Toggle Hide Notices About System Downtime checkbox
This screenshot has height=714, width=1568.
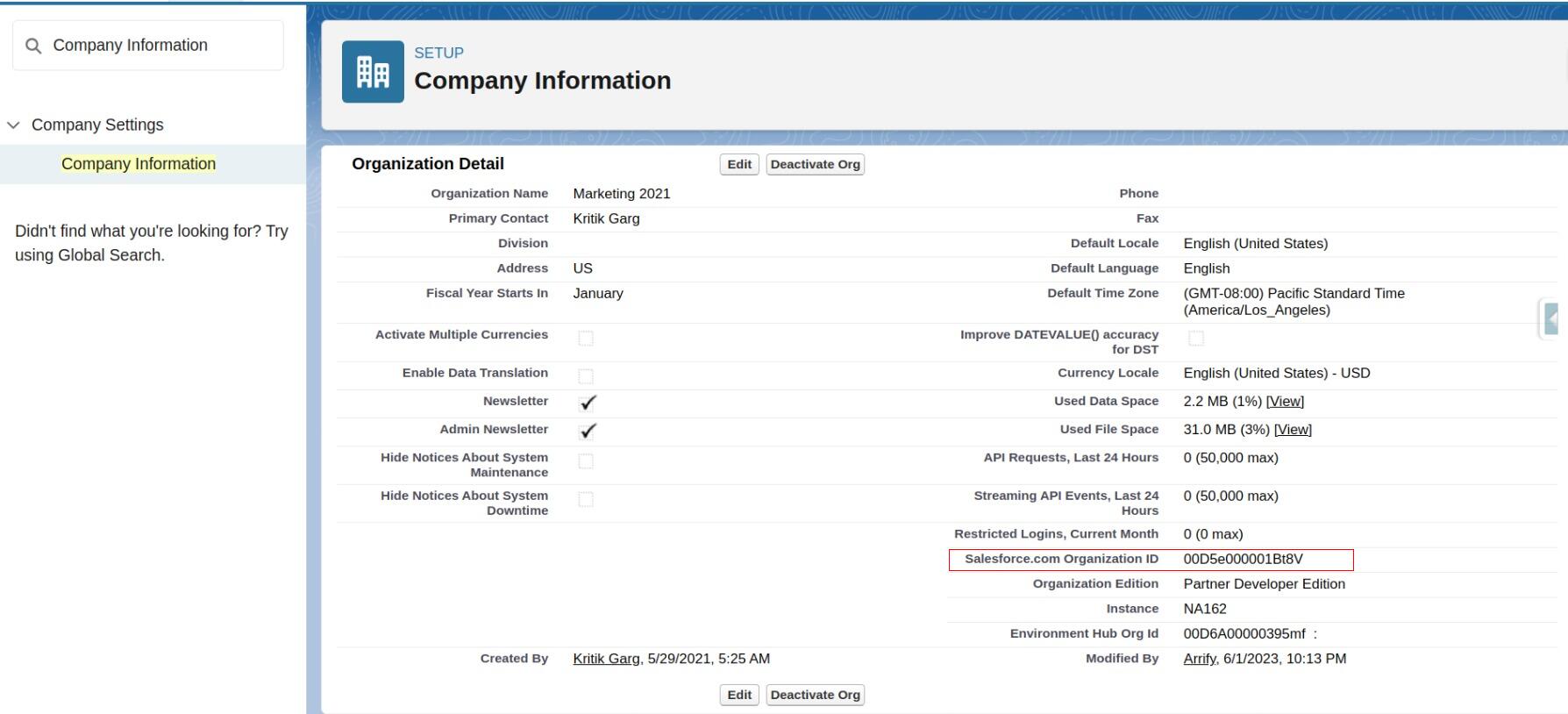[586, 500]
